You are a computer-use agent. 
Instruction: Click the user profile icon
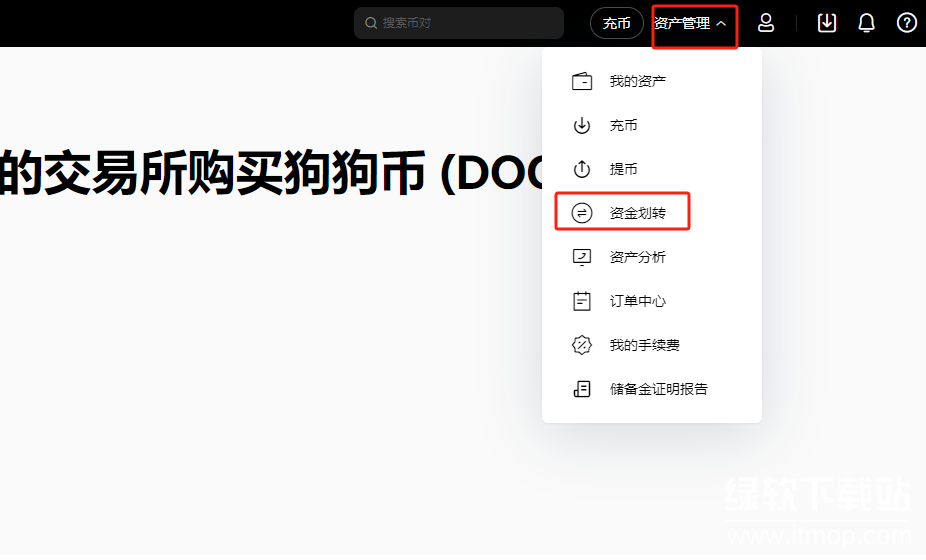pyautogui.click(x=766, y=23)
